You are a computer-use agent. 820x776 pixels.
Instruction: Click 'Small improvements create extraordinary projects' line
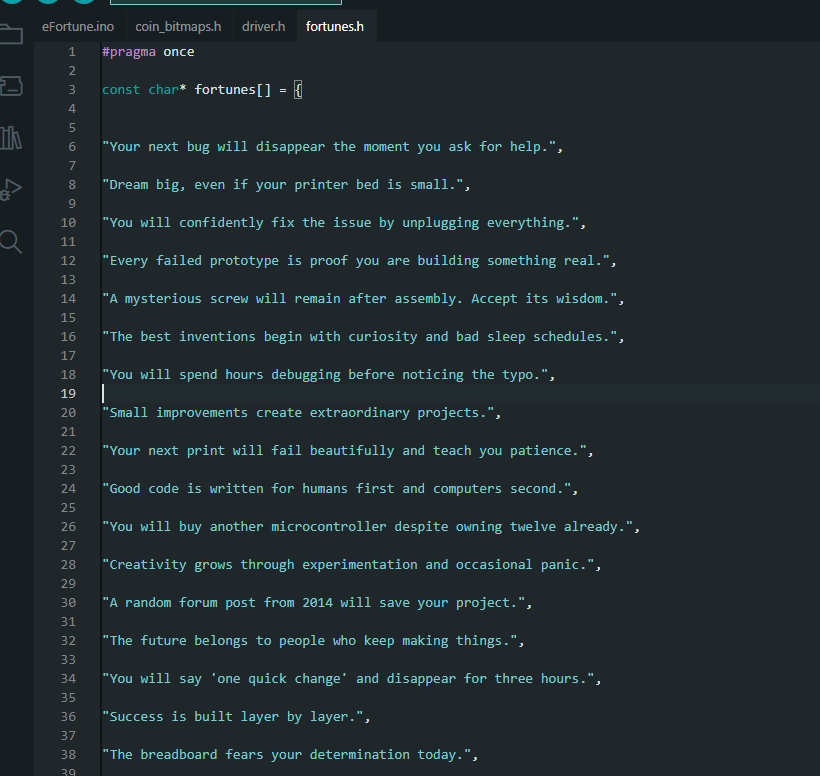coord(302,413)
